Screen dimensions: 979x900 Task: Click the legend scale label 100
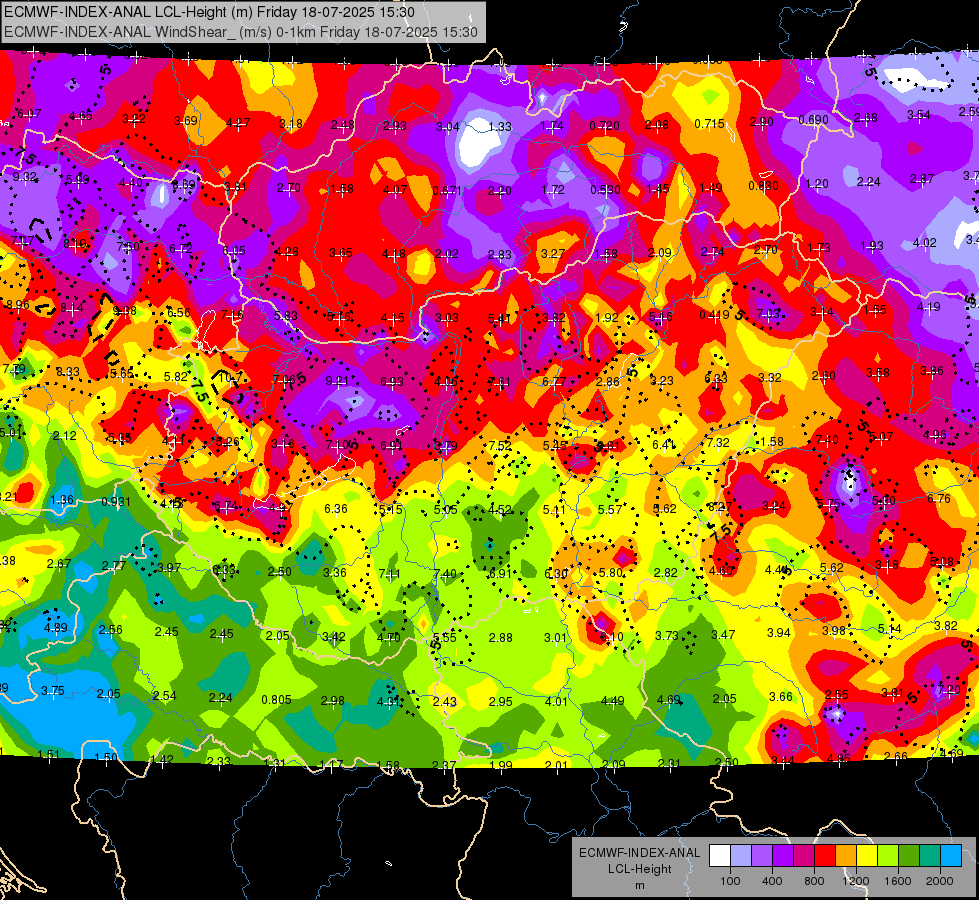pyautogui.click(x=730, y=881)
